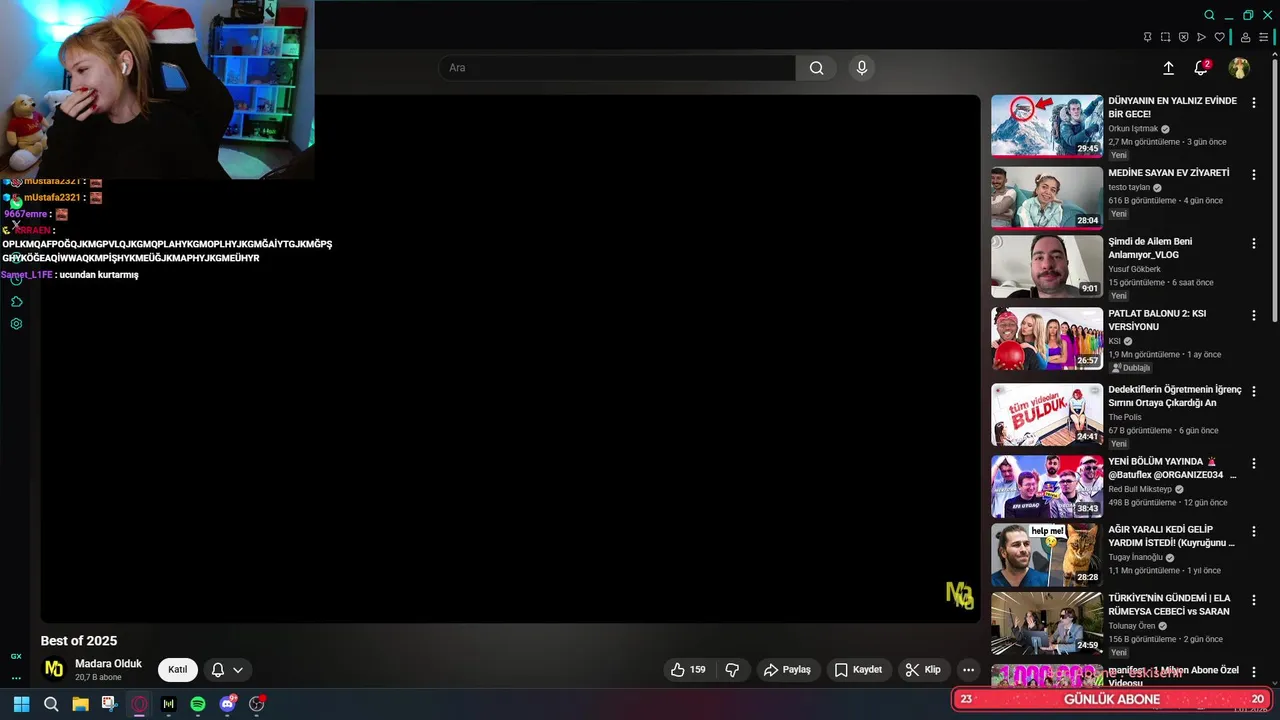Screen dimensions: 1280x720
Task: Open the YouTube account avatar menu
Action: (1239, 68)
